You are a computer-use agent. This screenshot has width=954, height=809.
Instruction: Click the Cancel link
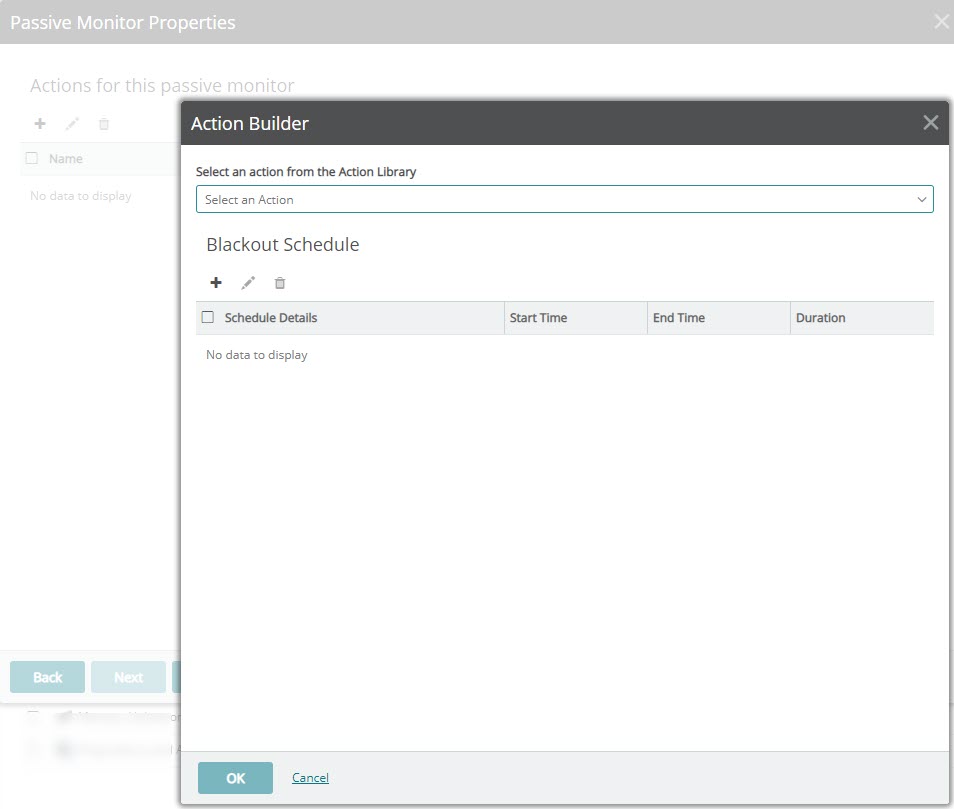(x=309, y=777)
